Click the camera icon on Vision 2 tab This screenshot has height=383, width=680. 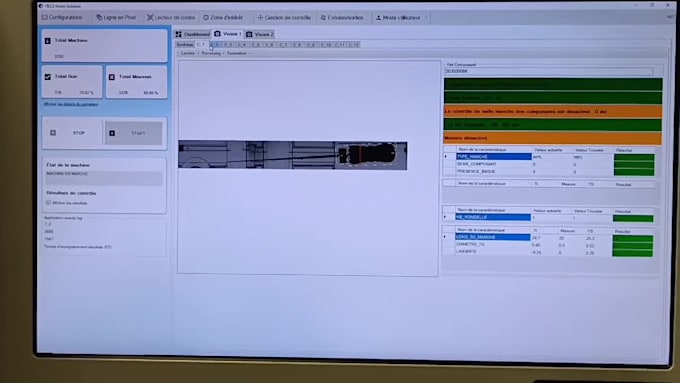249,34
